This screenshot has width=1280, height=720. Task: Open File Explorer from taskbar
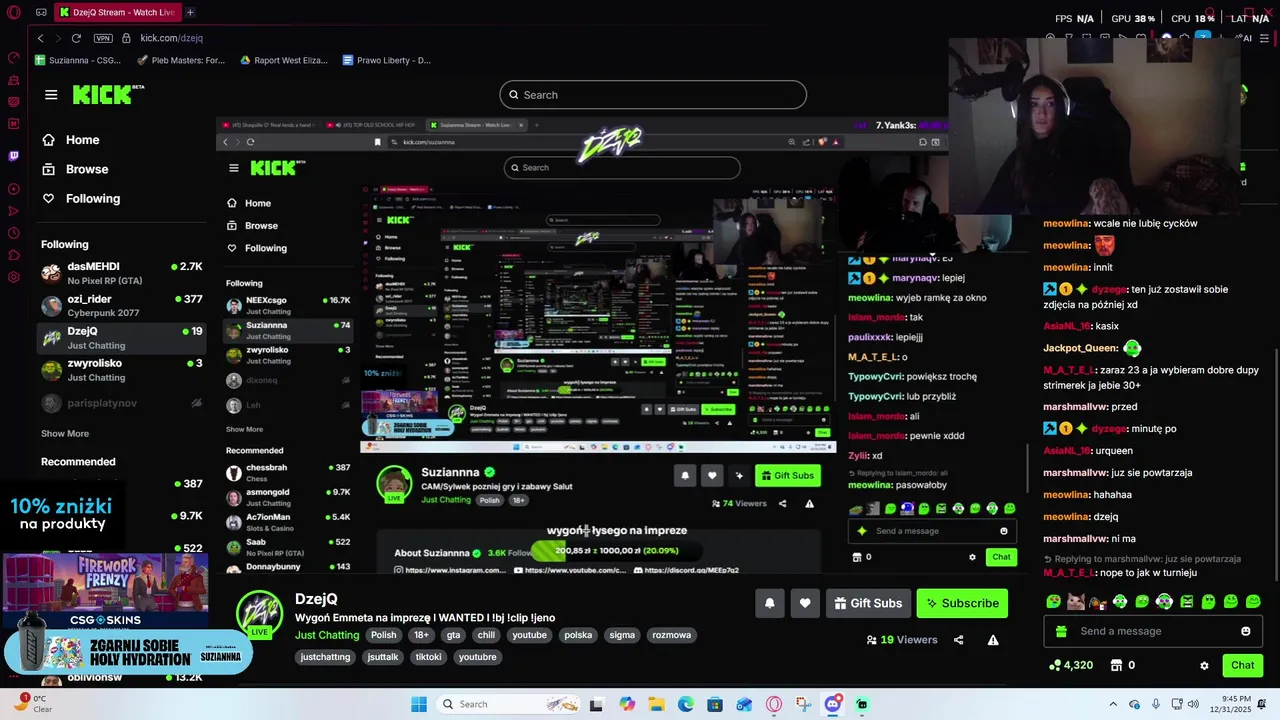click(656, 704)
